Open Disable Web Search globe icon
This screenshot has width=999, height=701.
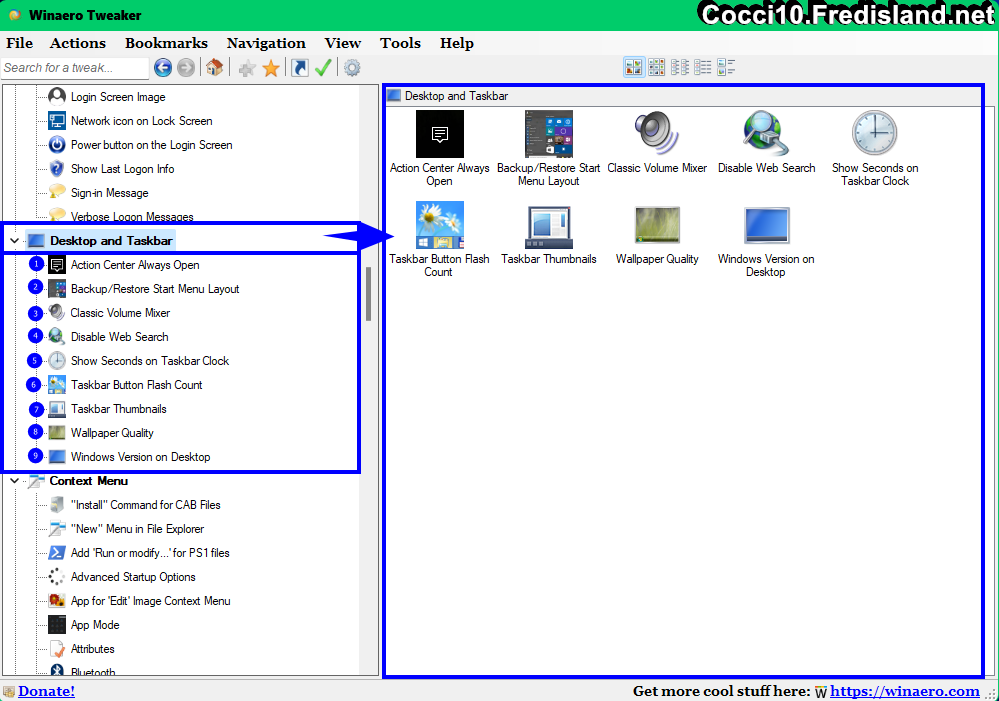click(766, 134)
